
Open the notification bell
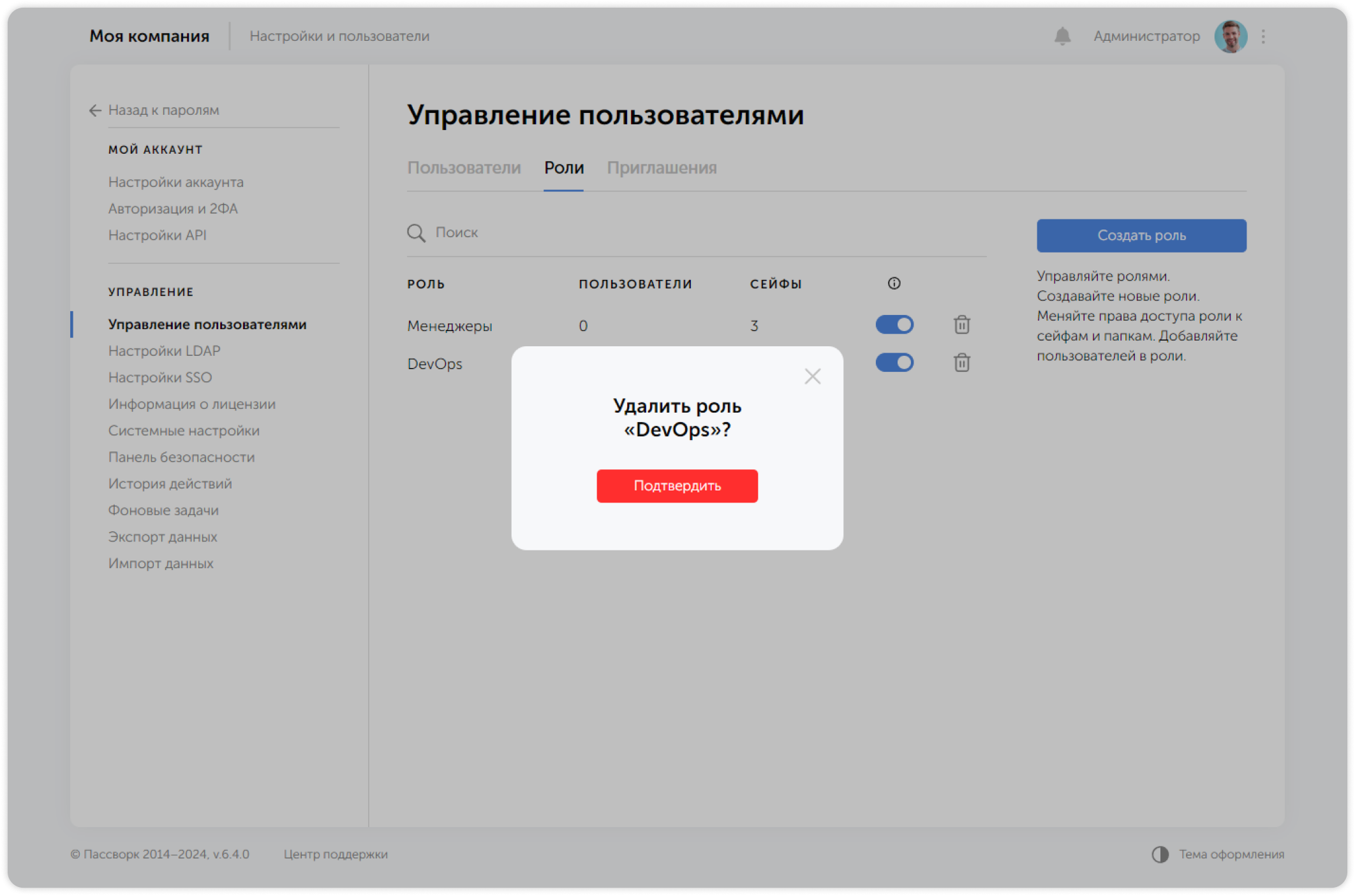click(x=1061, y=36)
